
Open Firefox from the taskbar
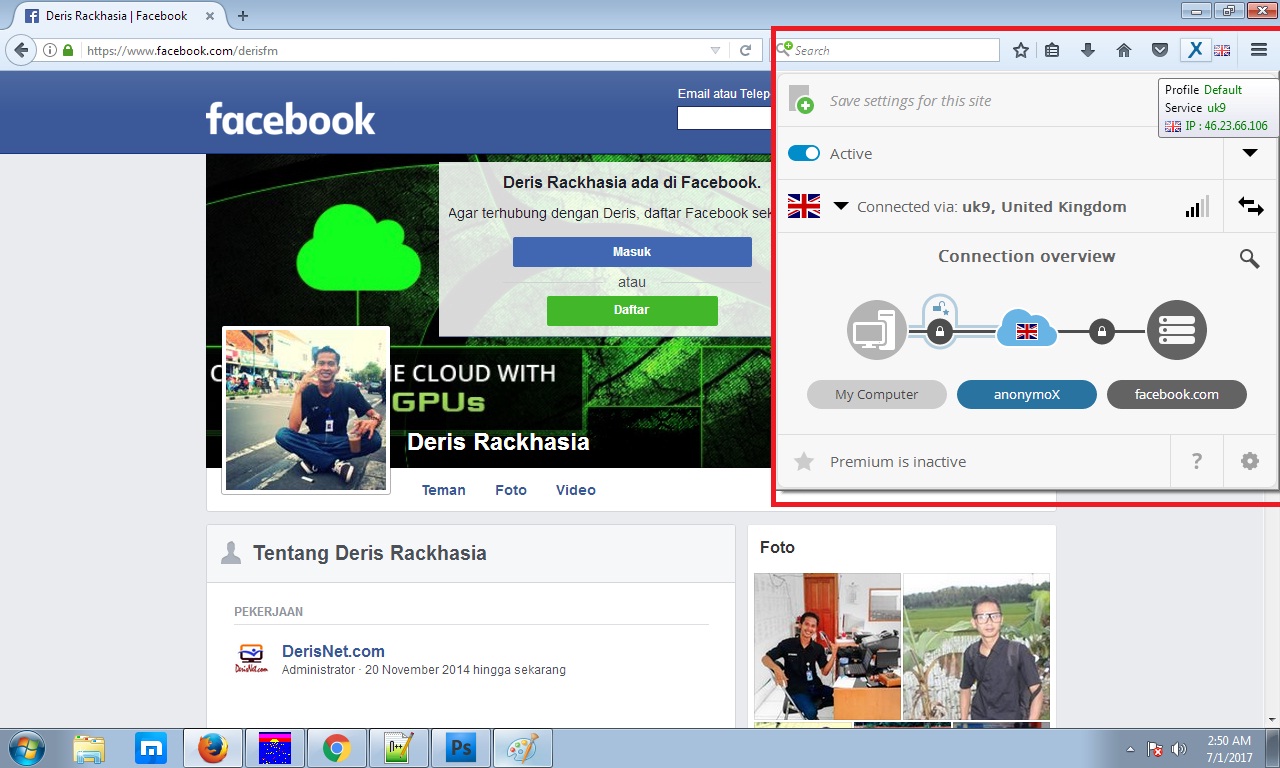point(212,748)
